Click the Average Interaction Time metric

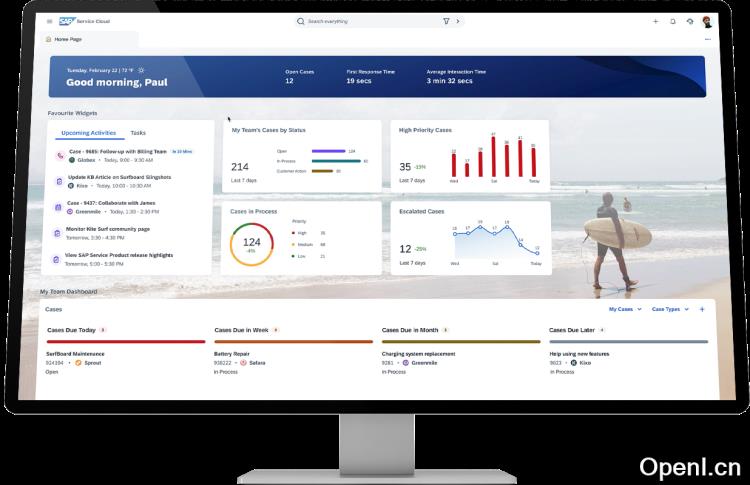[456, 77]
